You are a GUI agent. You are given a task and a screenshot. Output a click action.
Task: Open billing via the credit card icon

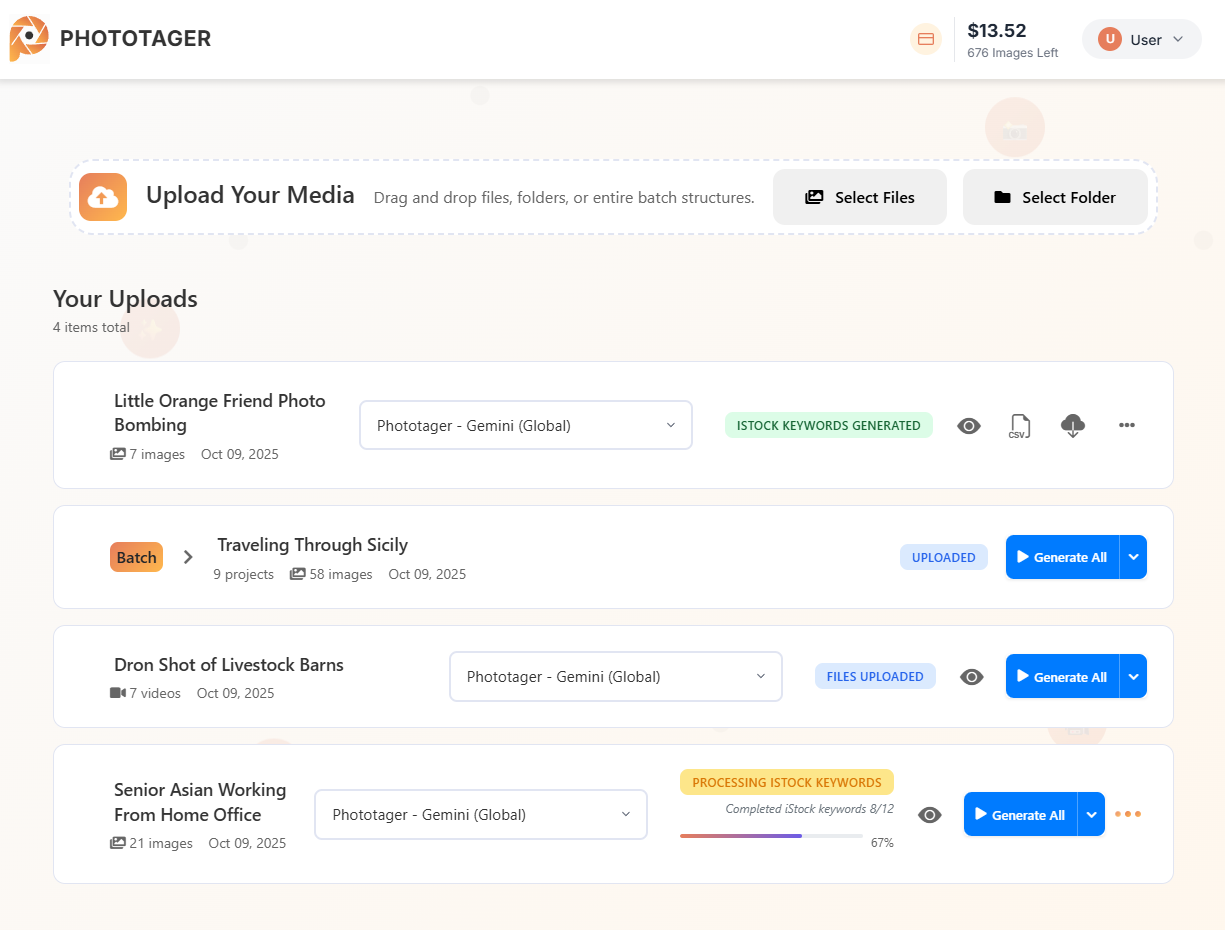(x=925, y=39)
